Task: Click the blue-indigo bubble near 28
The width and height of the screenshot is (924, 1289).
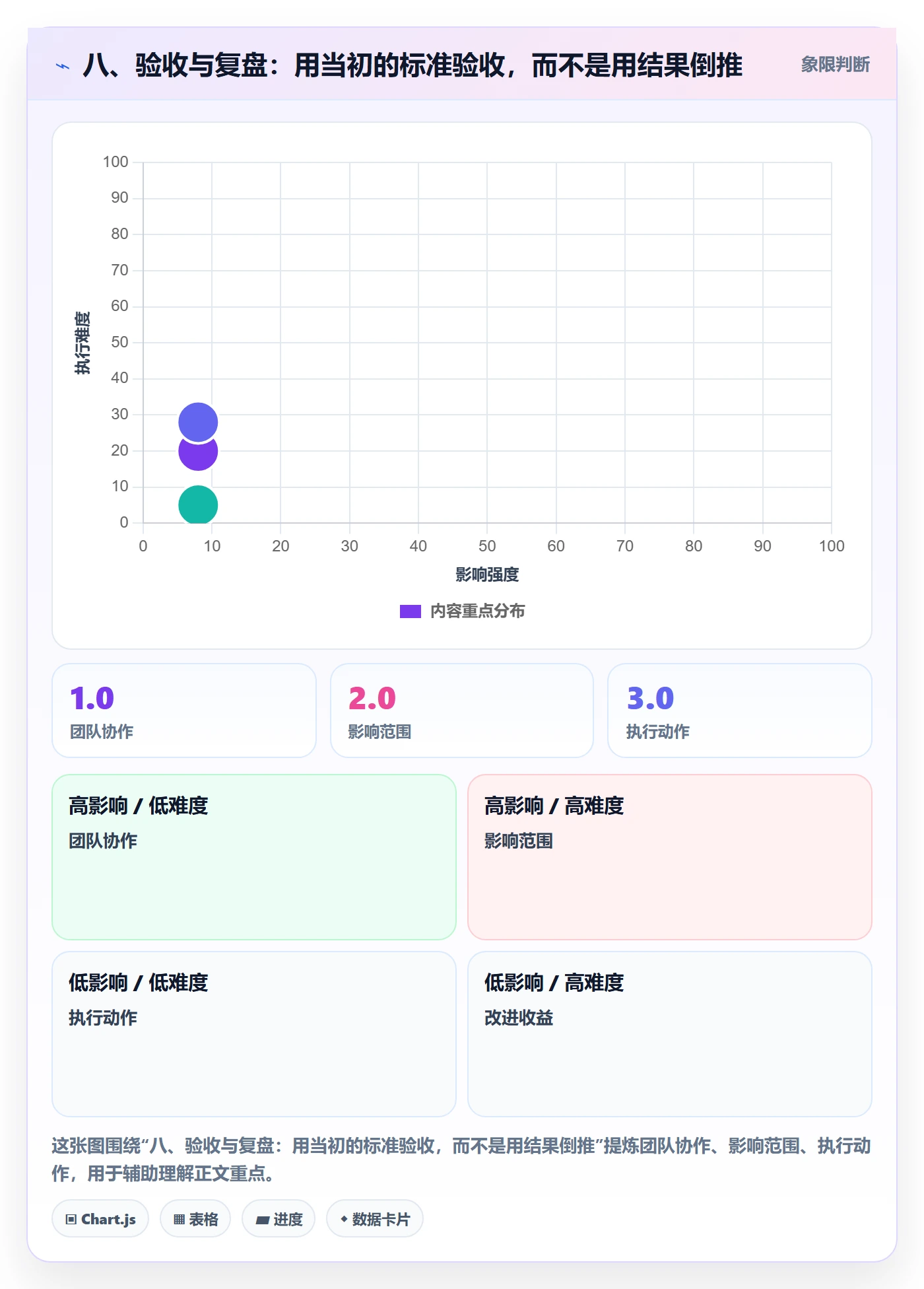Action: pos(198,422)
